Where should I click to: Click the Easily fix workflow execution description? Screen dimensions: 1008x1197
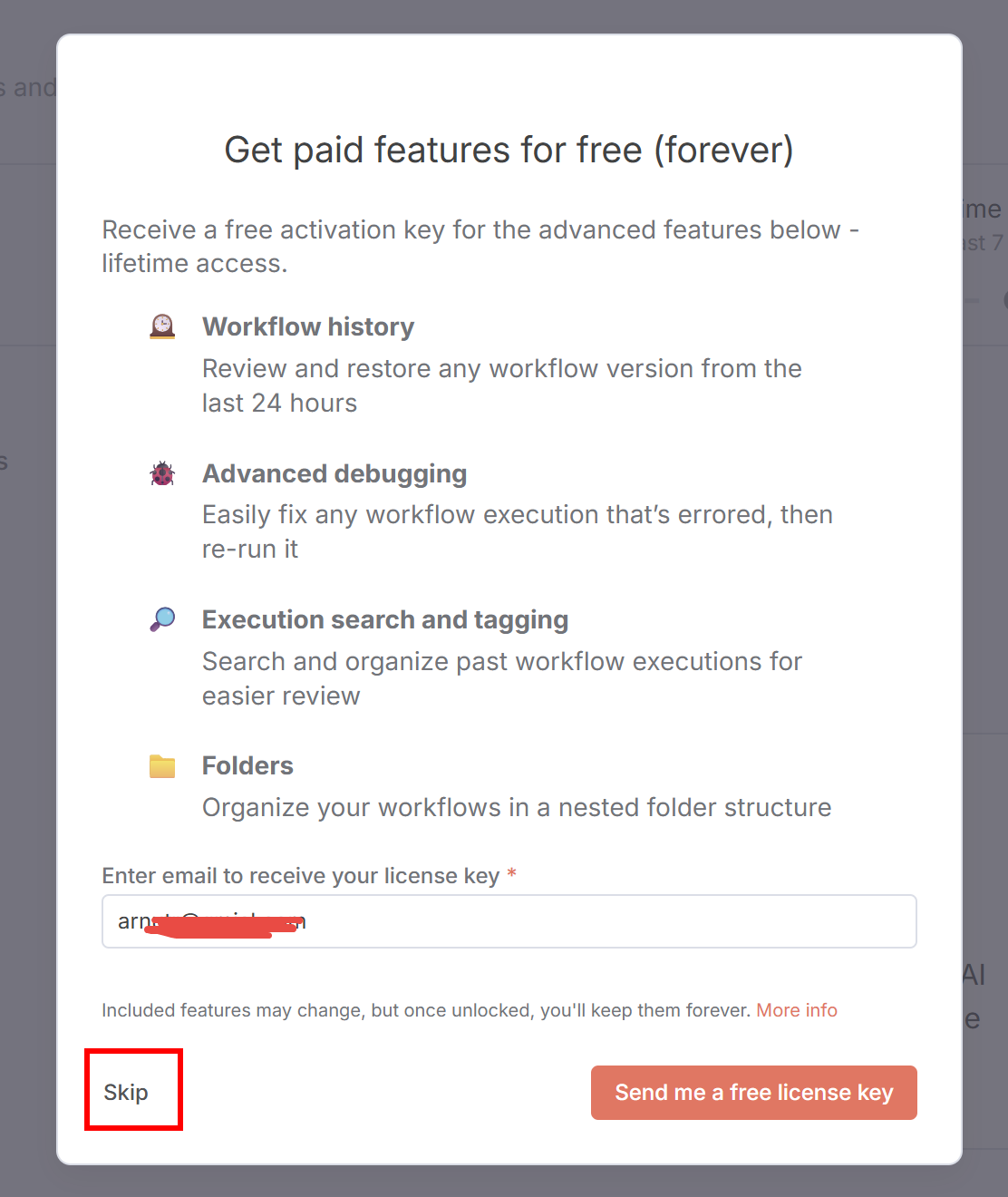(517, 531)
